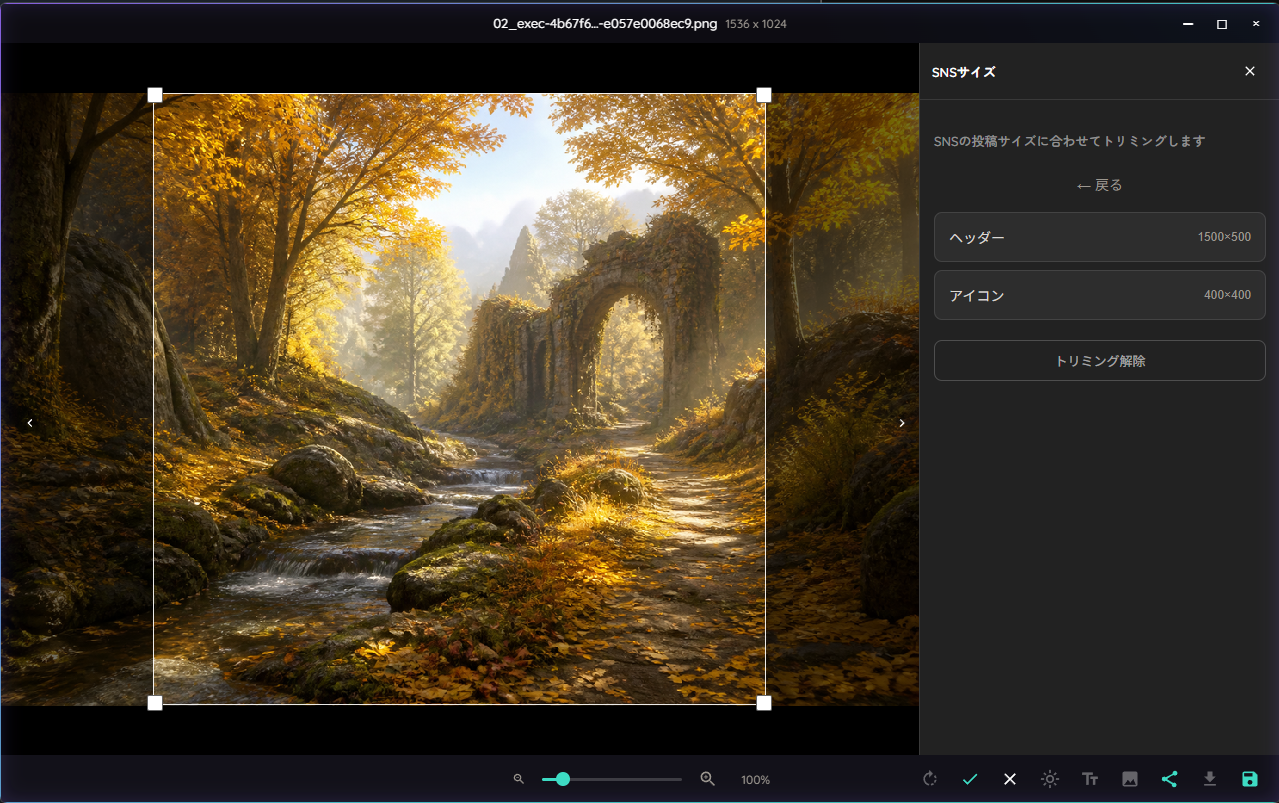Click the rotate icon in the bottom toolbar
1279x803 pixels.
pos(930,779)
